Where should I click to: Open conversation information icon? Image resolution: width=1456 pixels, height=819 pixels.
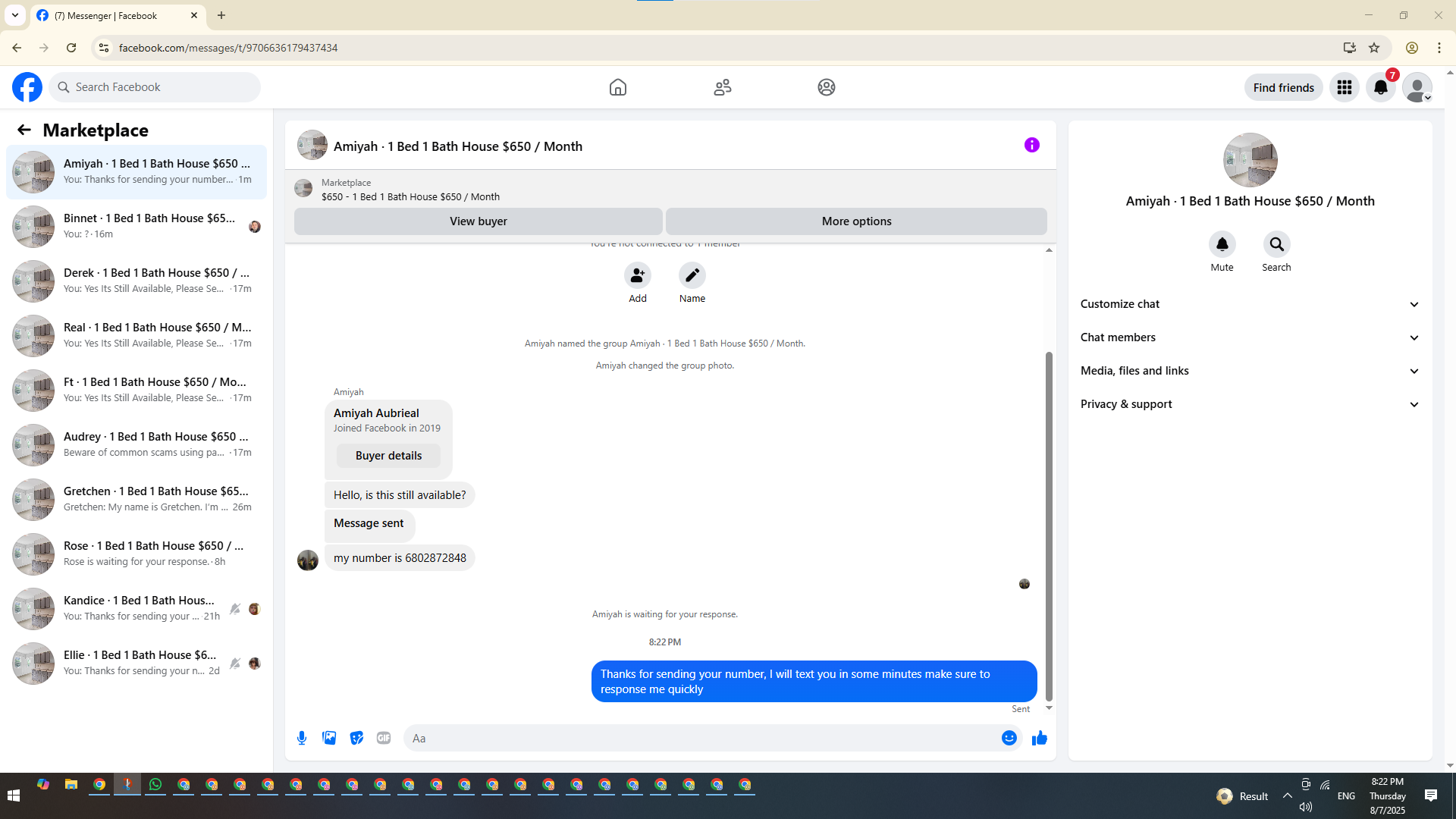pyautogui.click(x=1032, y=145)
